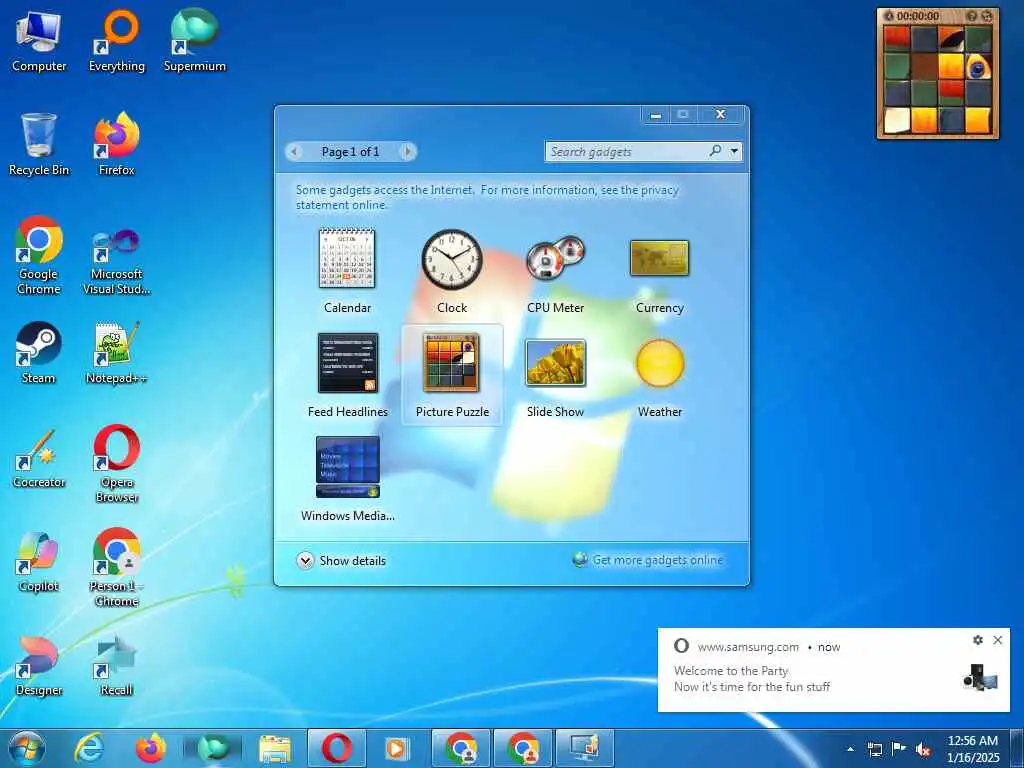Select the Steam desktop shortcut
The image size is (1024, 768).
[x=39, y=353]
